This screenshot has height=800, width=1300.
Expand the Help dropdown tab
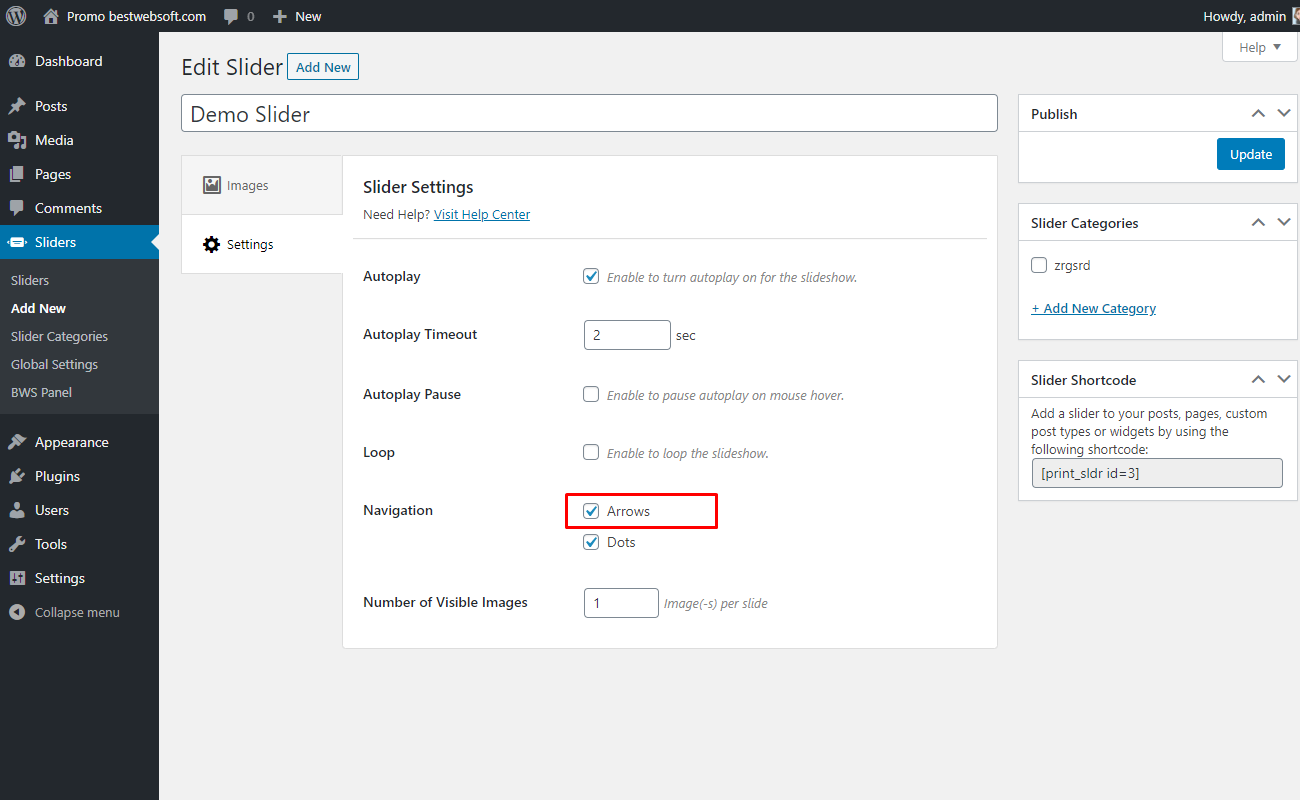pyautogui.click(x=1259, y=47)
